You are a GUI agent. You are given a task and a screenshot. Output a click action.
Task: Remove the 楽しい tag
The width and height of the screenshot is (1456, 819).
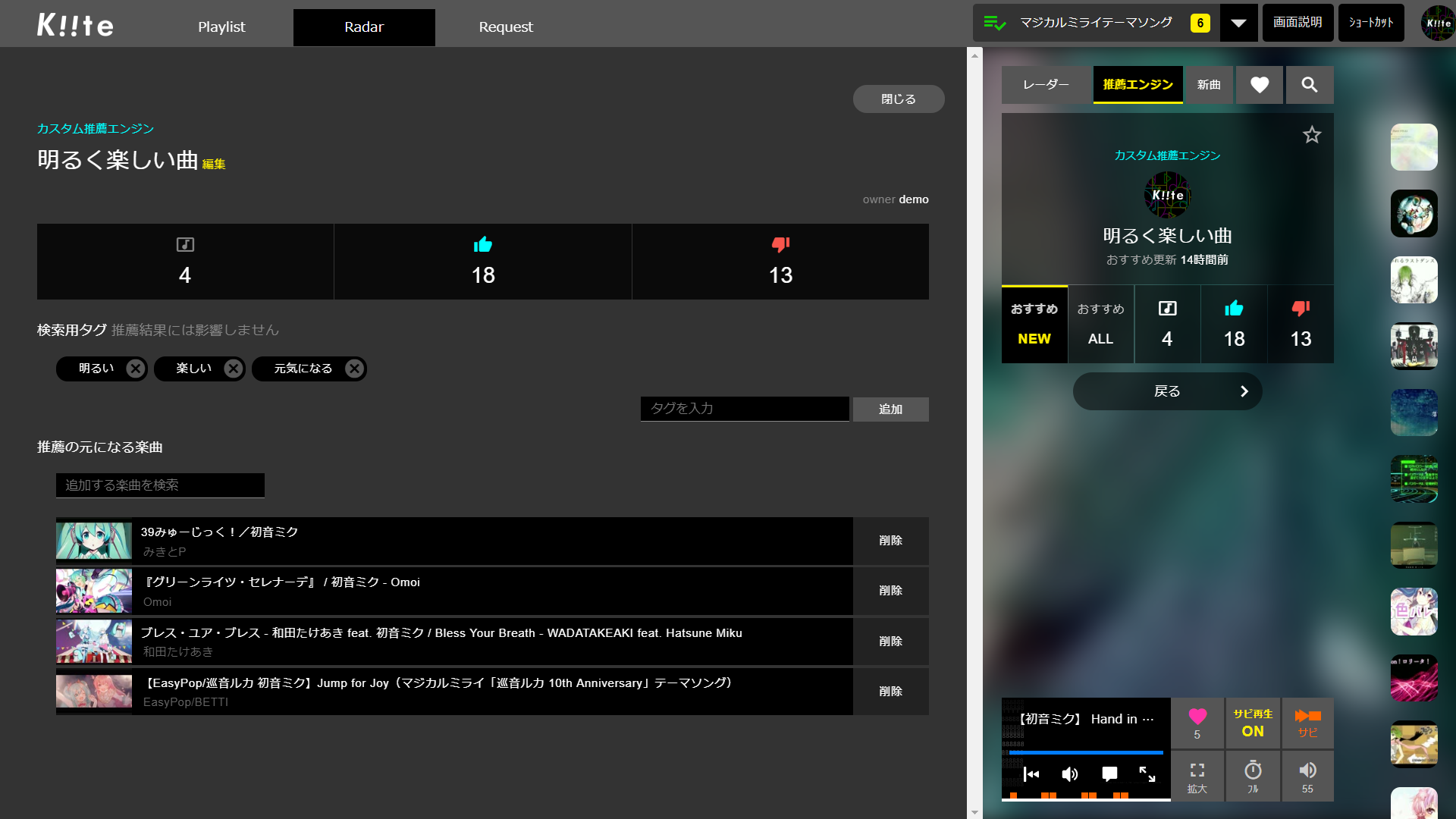point(234,369)
